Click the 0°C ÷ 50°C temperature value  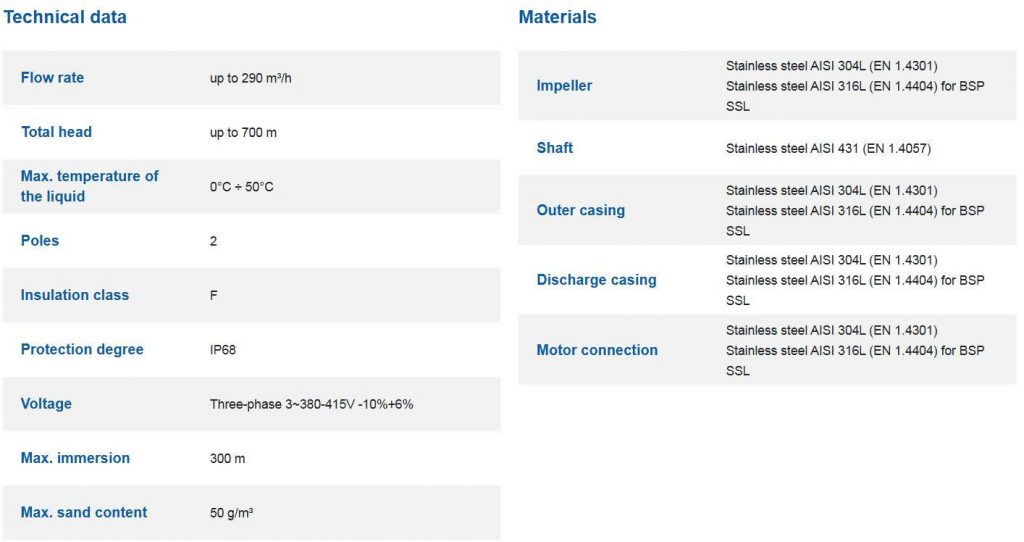click(x=242, y=187)
